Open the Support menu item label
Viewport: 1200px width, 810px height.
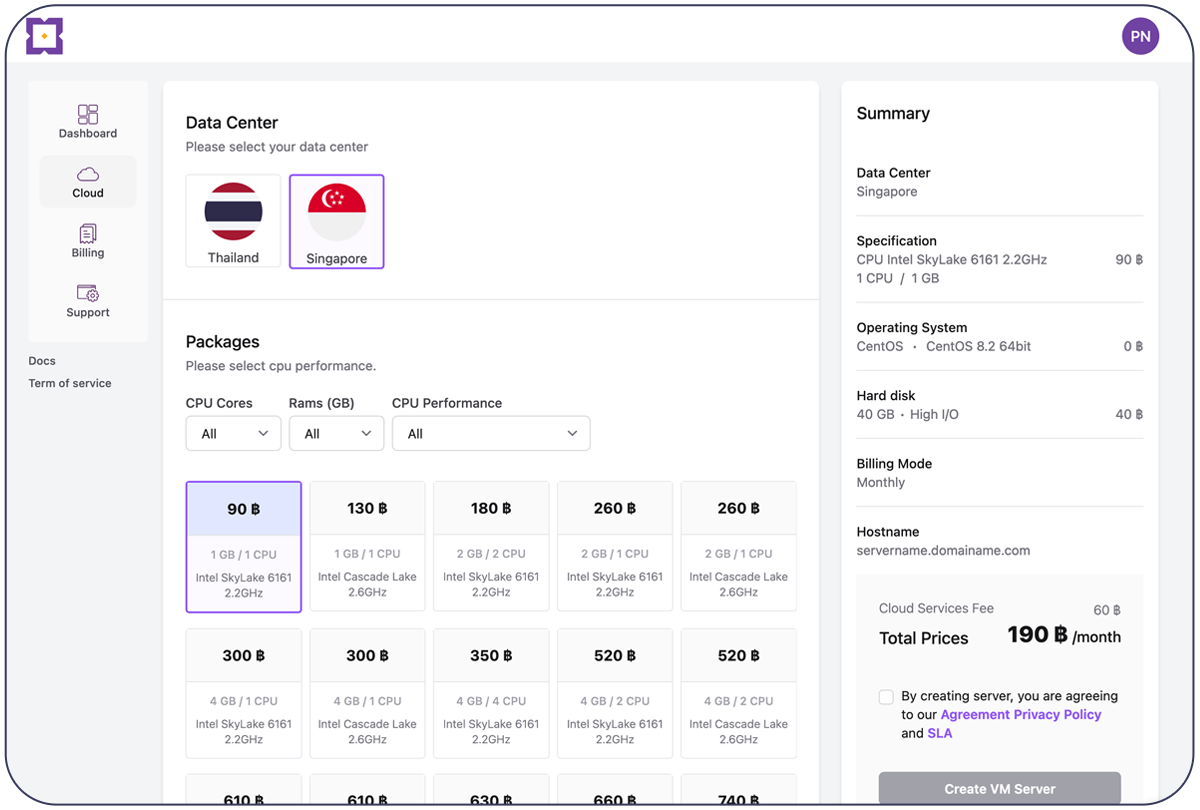[x=88, y=312]
